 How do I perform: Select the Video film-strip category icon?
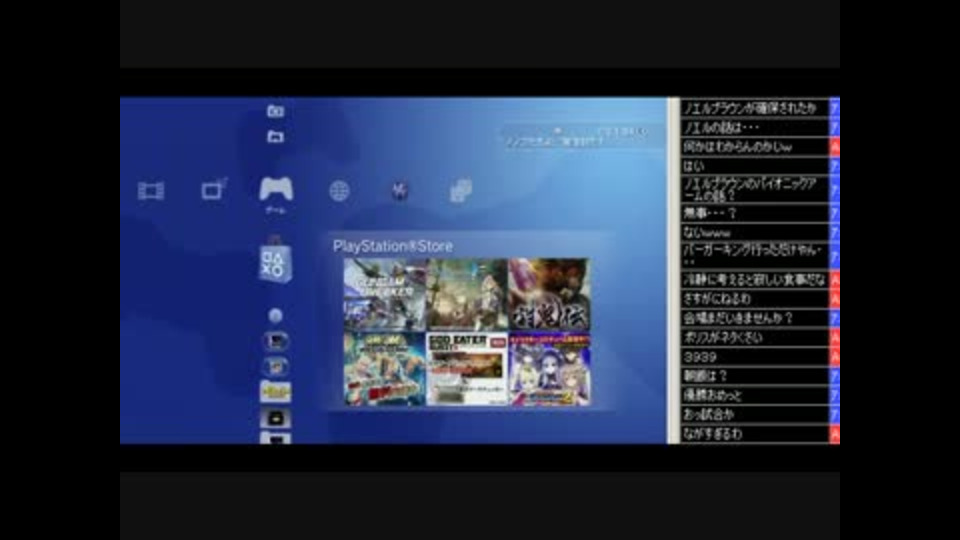[151, 191]
